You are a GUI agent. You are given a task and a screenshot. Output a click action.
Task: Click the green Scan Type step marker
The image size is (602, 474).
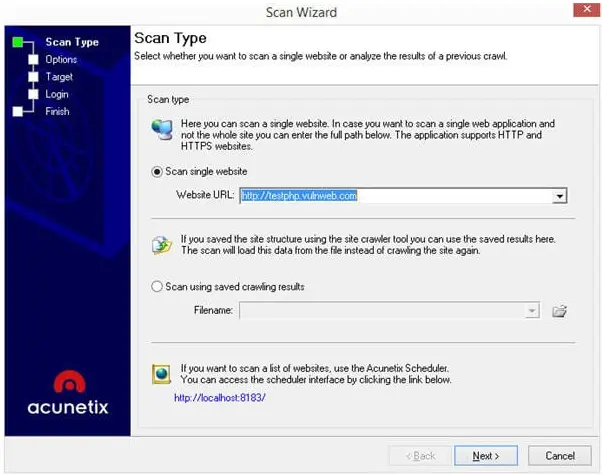pyautogui.click(x=17, y=42)
